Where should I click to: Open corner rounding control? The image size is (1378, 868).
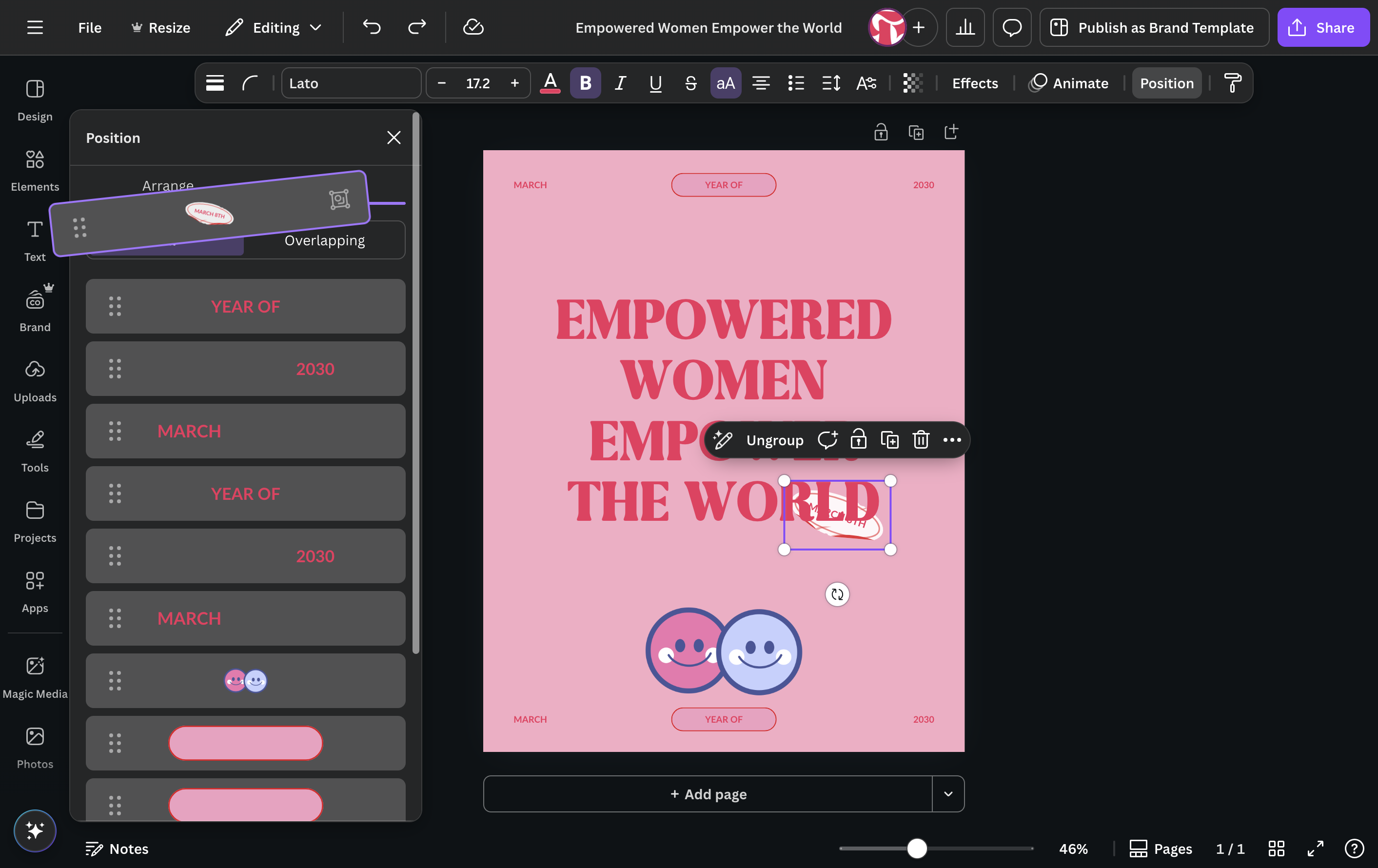250,83
